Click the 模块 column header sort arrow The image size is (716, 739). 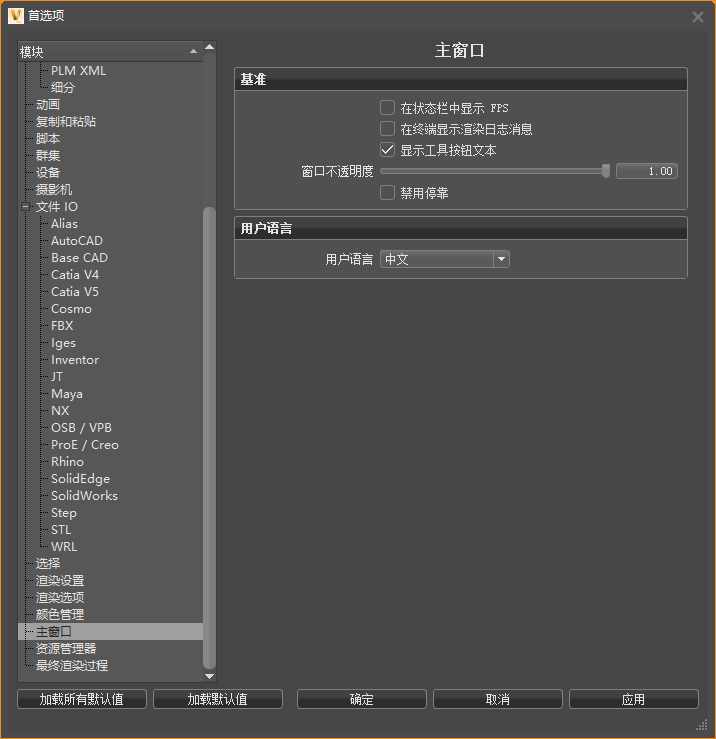(x=193, y=51)
